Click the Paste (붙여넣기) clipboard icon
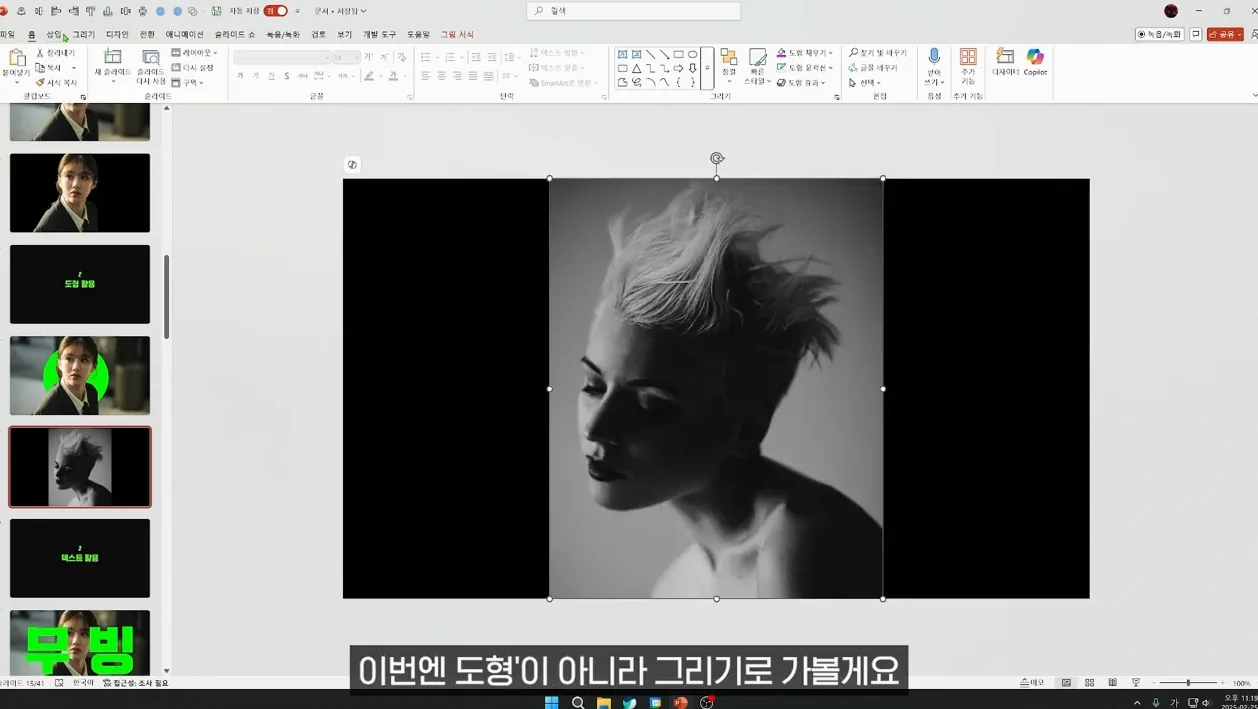 (17, 58)
